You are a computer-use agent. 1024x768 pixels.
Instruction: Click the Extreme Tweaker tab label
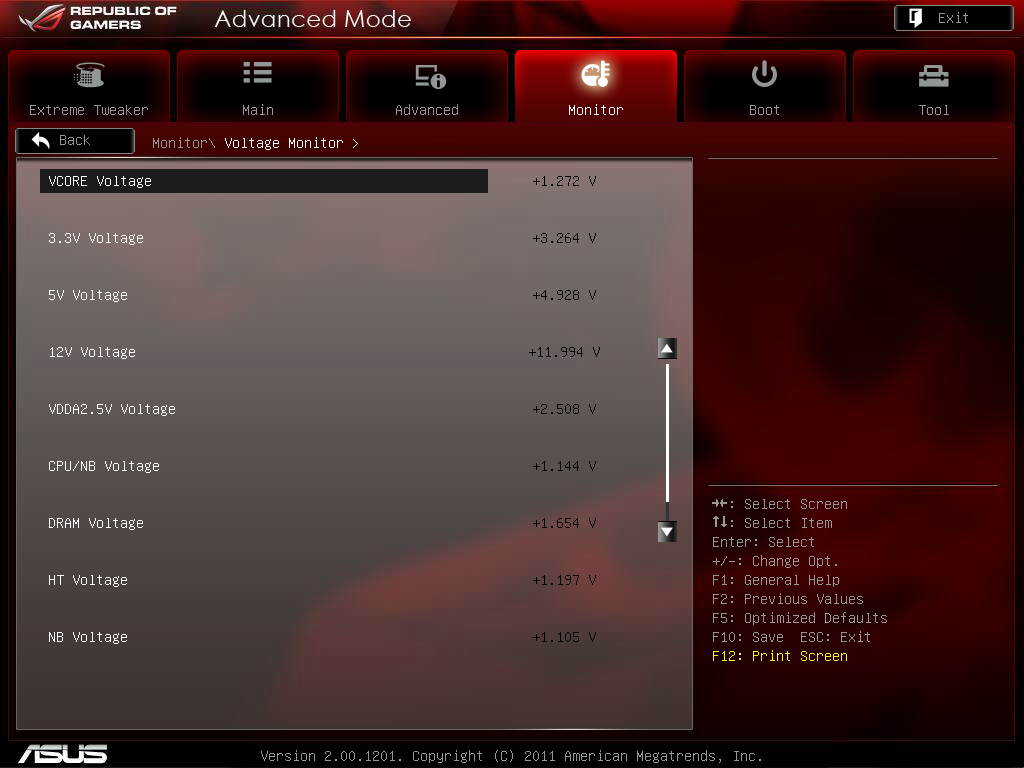(89, 110)
